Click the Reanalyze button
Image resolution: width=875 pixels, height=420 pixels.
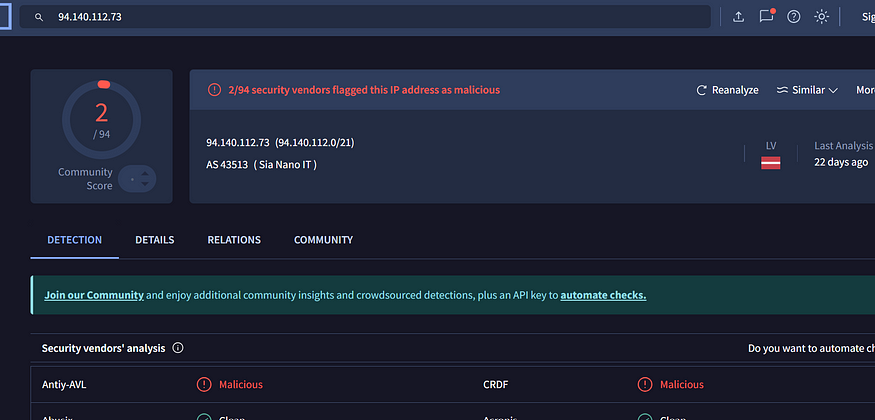(x=727, y=90)
